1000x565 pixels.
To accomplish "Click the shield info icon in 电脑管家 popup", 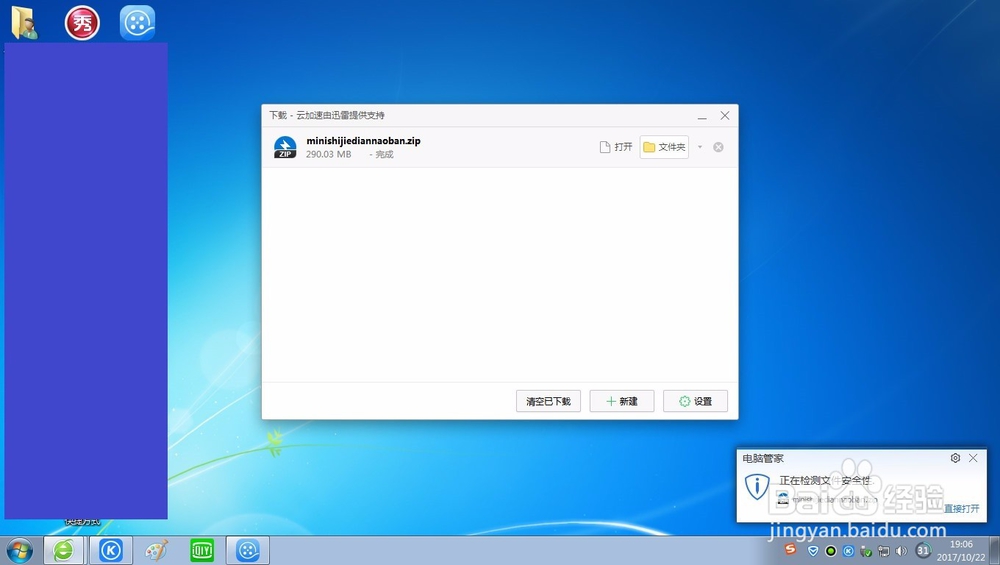I will point(757,486).
